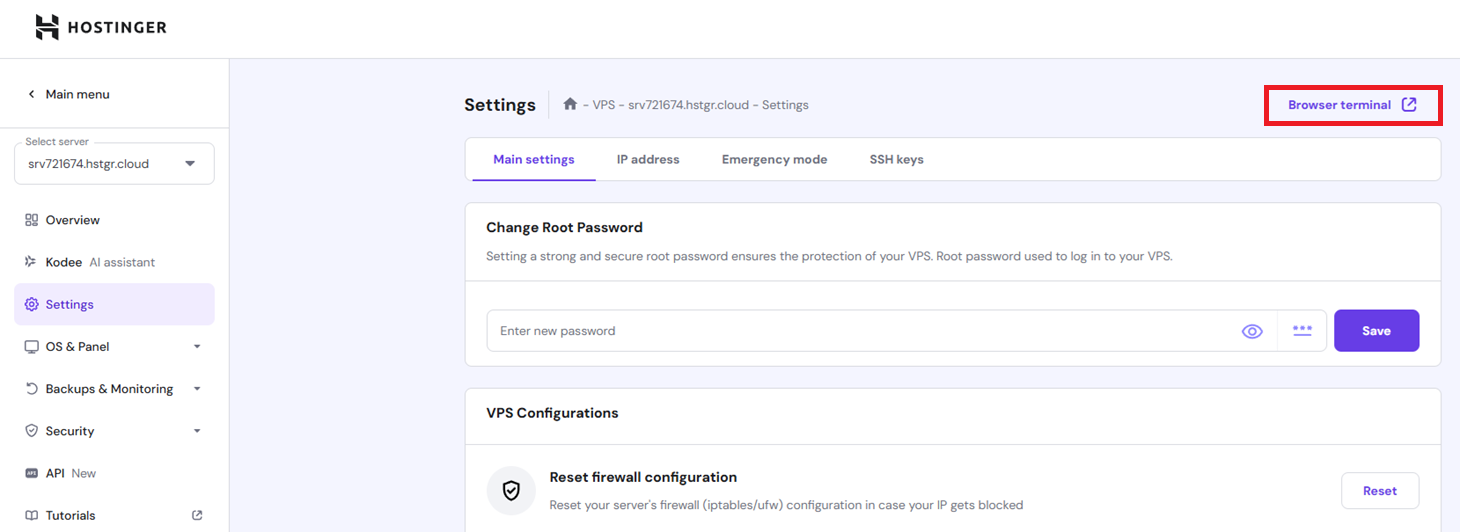Toggle password visibility eye icon

pyautogui.click(x=1252, y=331)
